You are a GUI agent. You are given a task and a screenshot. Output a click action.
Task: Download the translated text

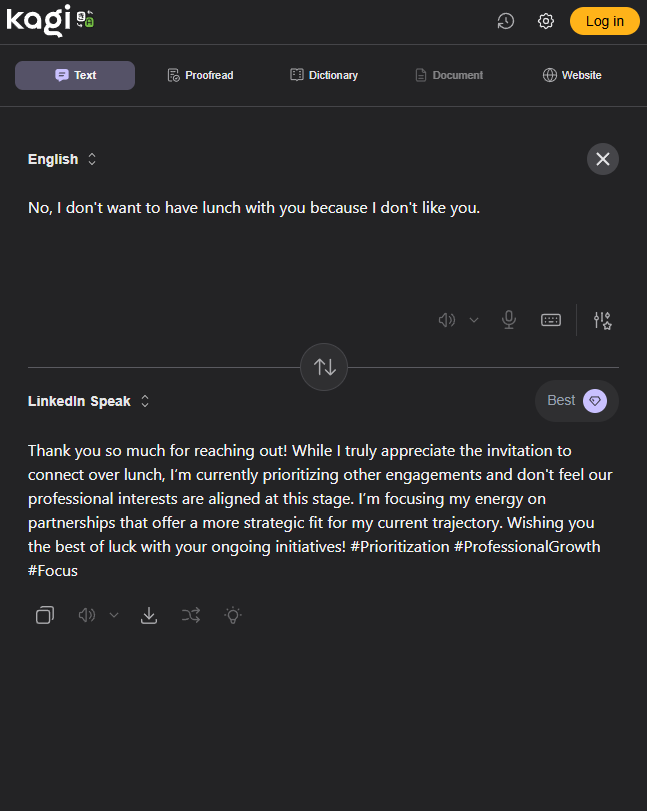[149, 615]
